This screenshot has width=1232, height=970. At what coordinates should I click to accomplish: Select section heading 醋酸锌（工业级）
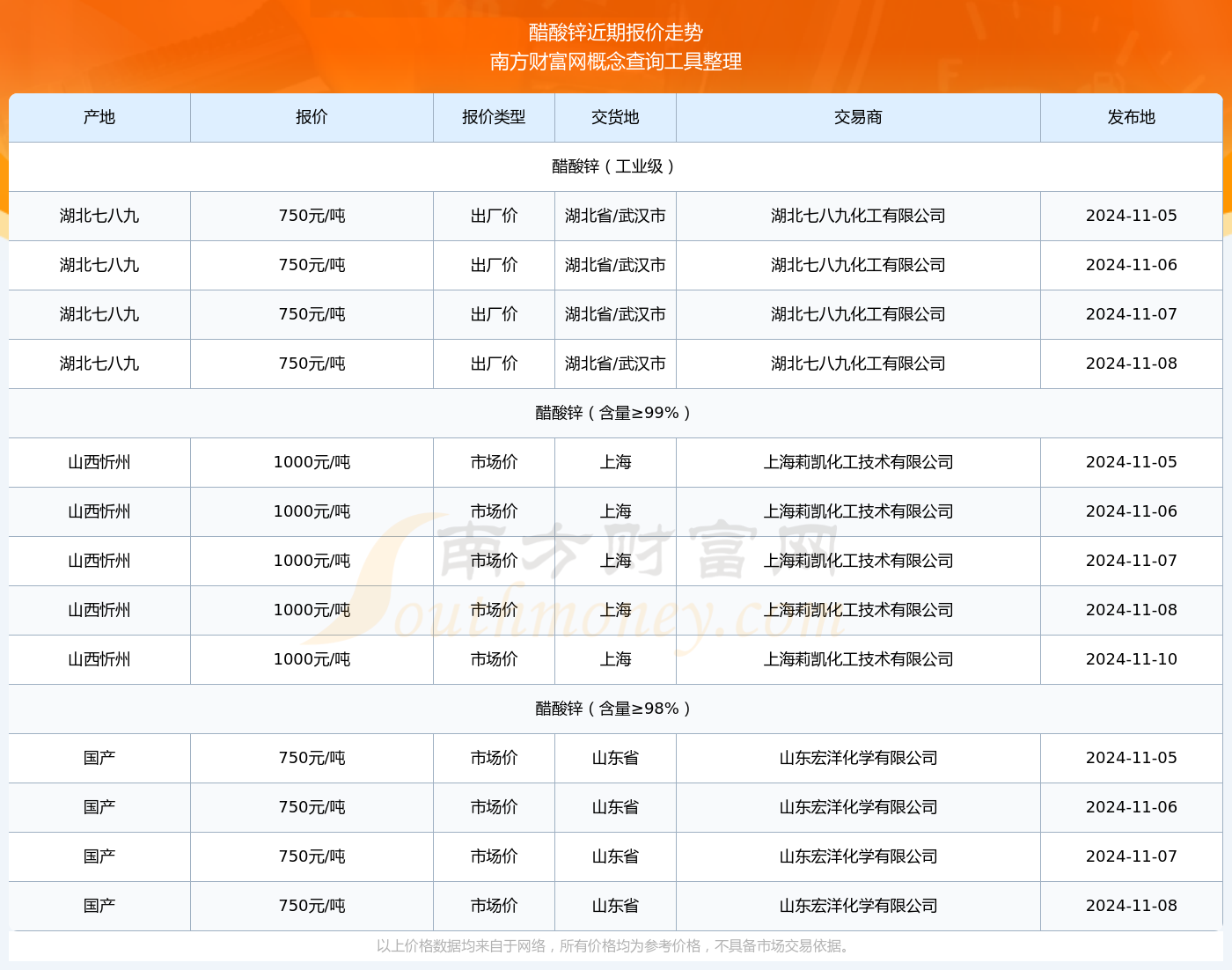615,166
